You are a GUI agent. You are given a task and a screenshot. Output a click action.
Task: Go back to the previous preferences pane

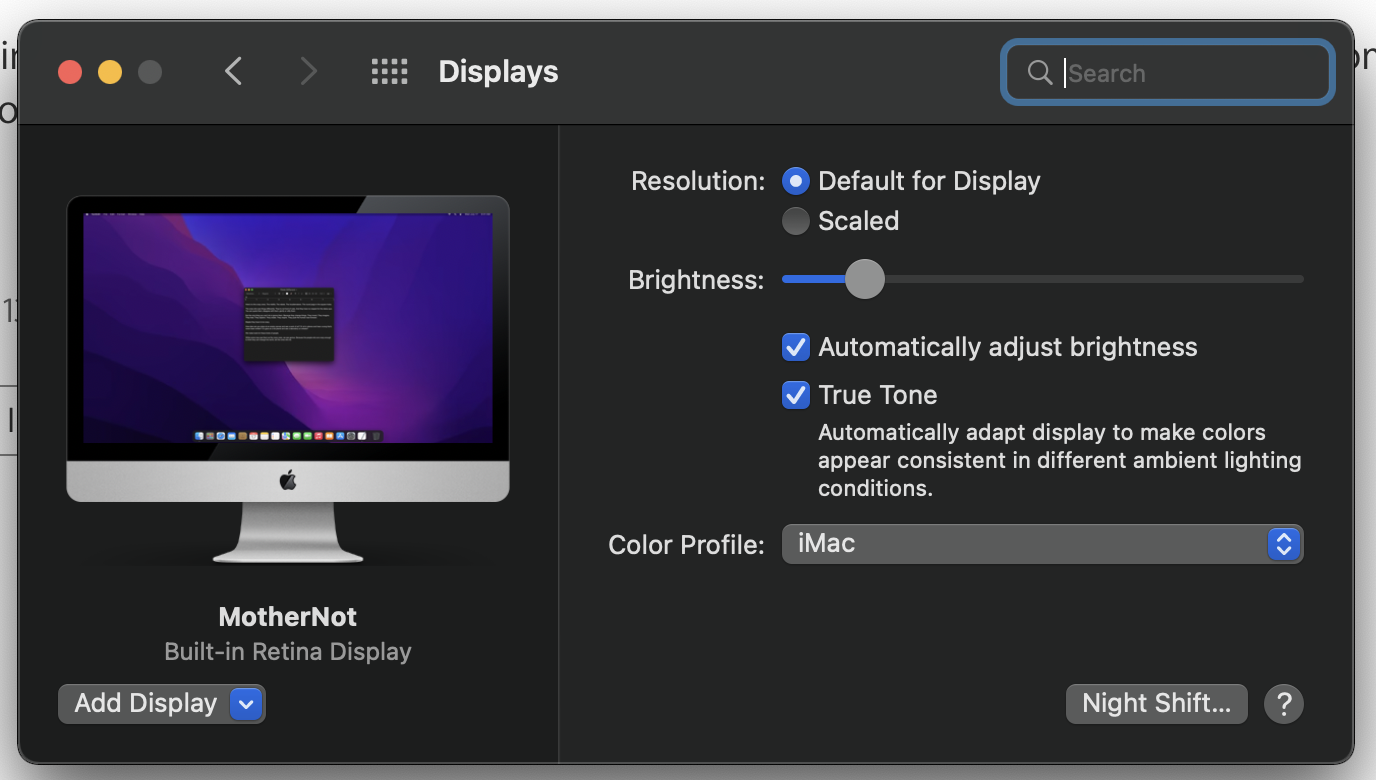coord(234,71)
